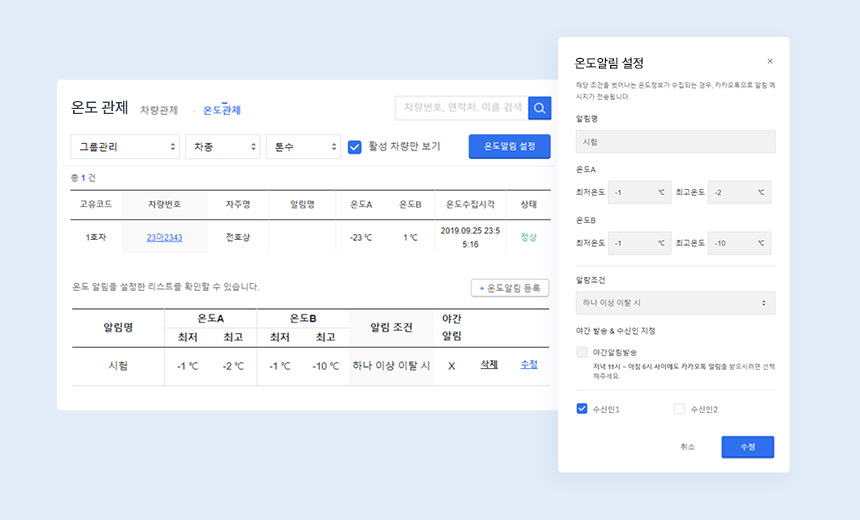Click 삭제 link in alert row
This screenshot has width=860, height=520.
[x=489, y=365]
